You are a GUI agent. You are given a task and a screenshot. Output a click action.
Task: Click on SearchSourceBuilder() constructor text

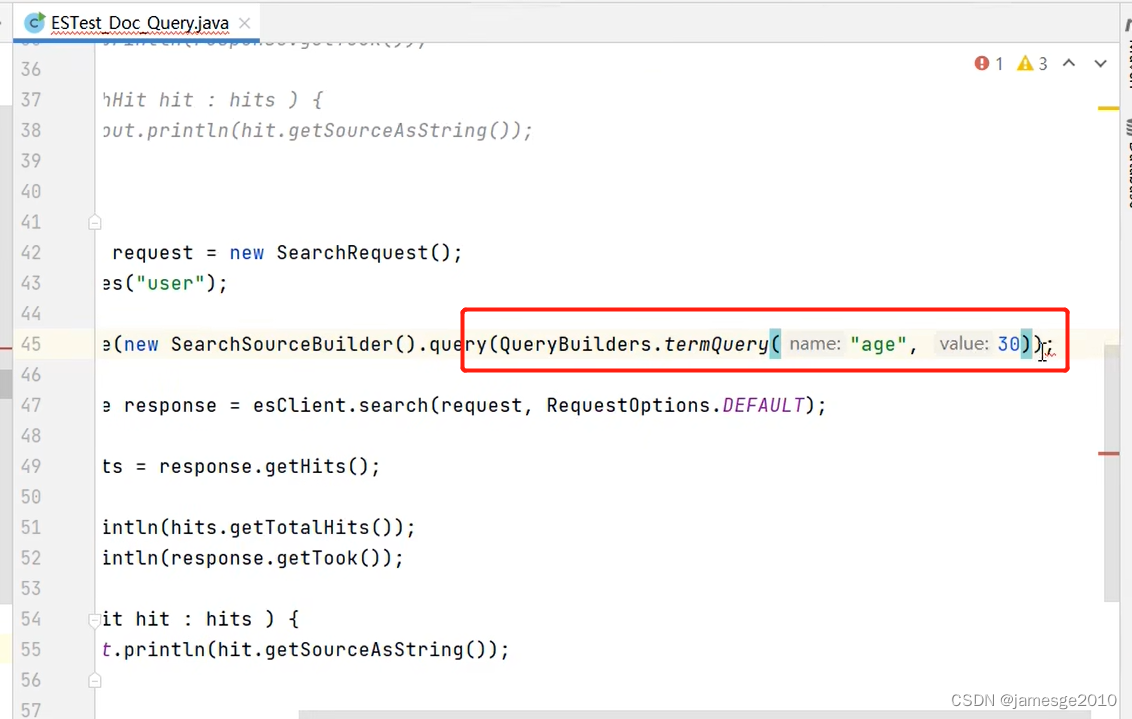pyautogui.click(x=294, y=344)
